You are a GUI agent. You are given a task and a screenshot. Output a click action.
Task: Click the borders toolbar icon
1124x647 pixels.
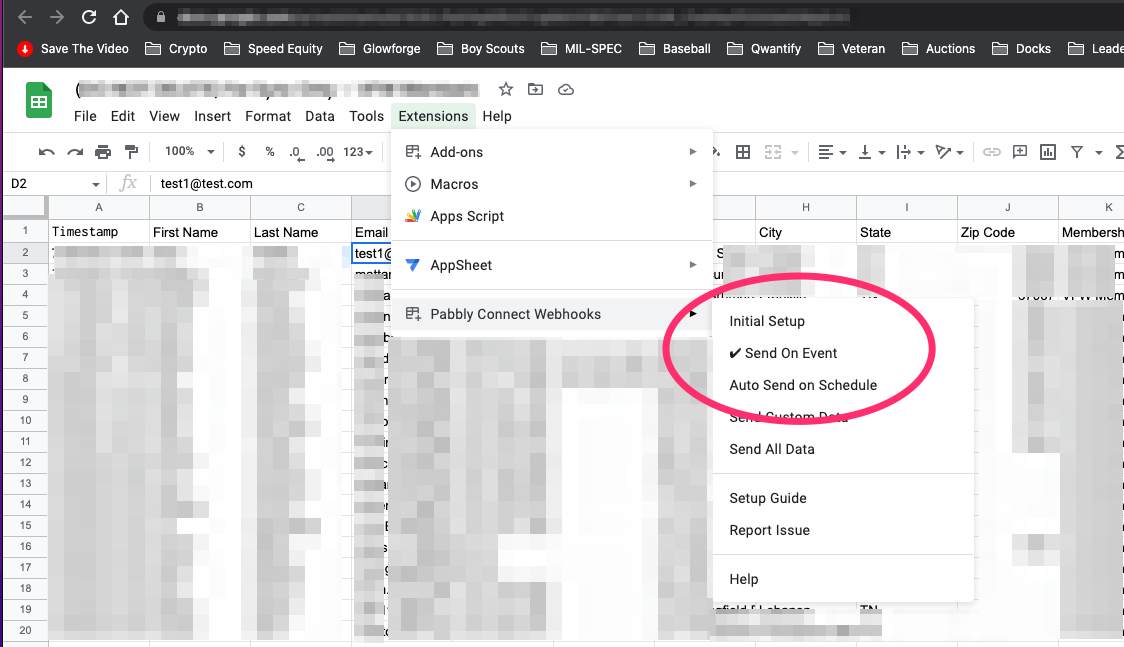[x=743, y=152]
